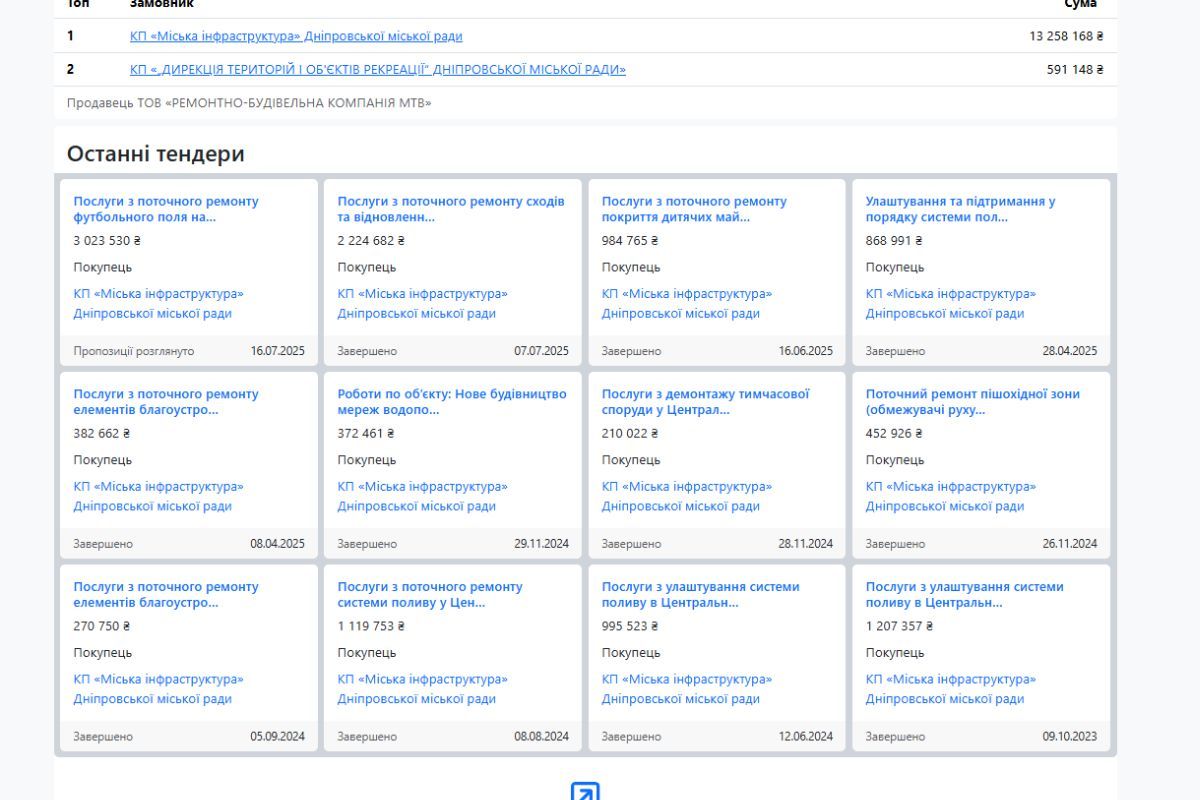Click buyer link in the 26.11.2024 tender card

pyautogui.click(x=950, y=496)
